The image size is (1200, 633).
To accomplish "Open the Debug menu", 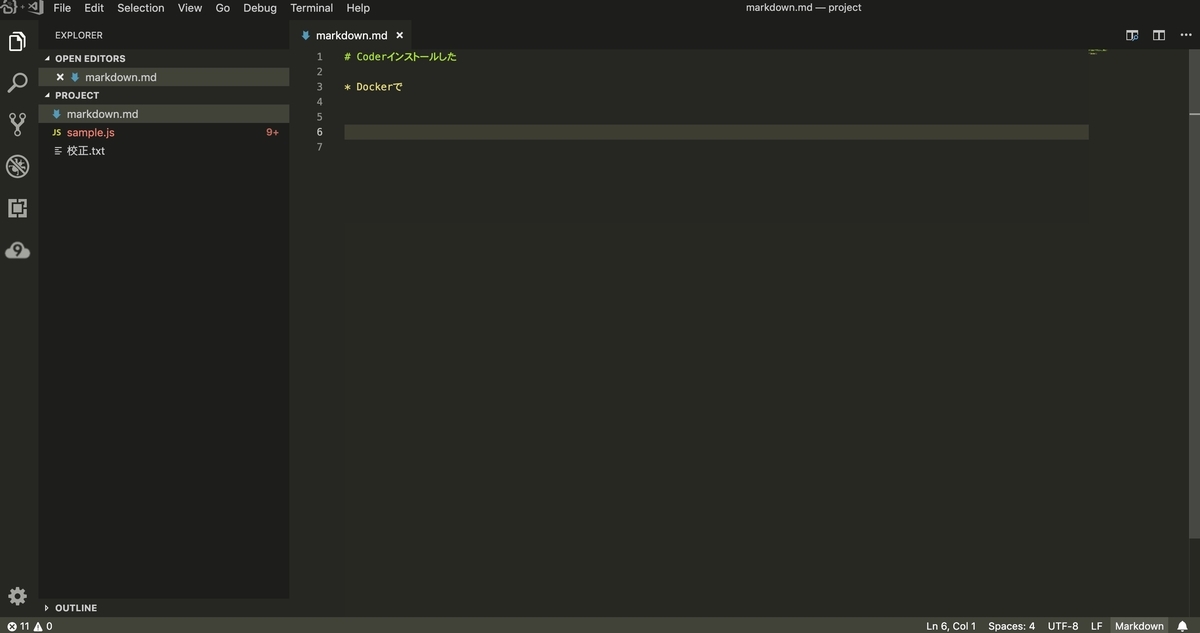I will coord(260,8).
